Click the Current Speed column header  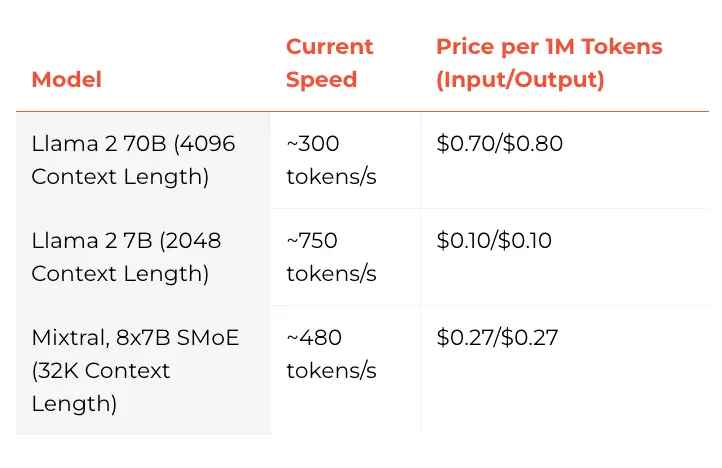pyautogui.click(x=329, y=63)
